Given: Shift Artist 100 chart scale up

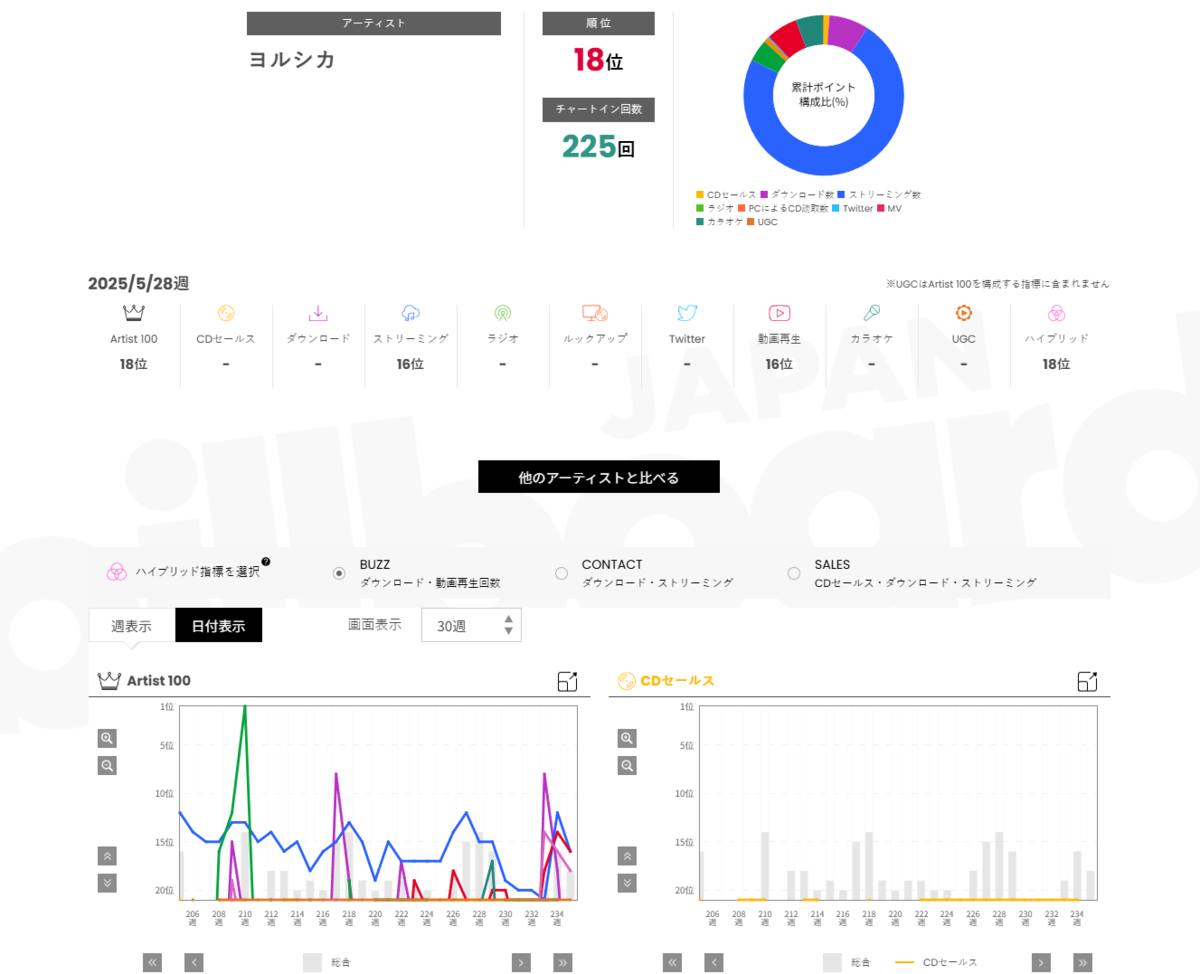Looking at the screenshot, I should pyautogui.click(x=107, y=856).
